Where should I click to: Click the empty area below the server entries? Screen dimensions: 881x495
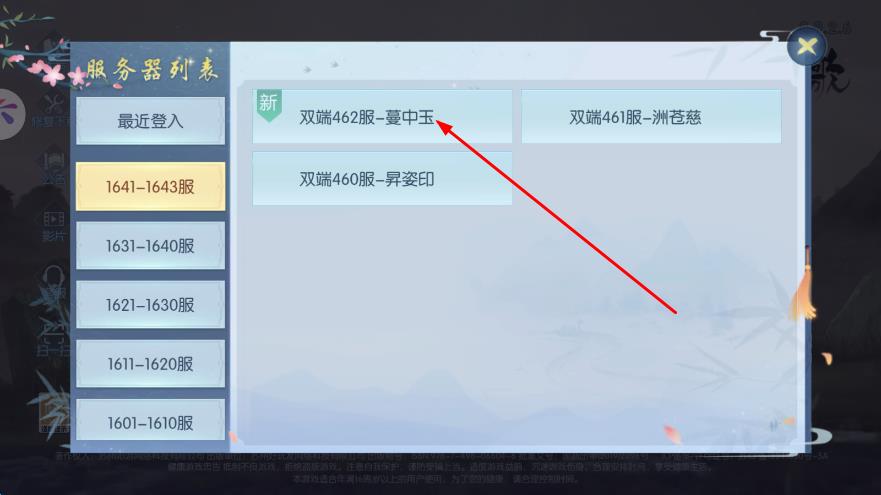pyautogui.click(x=517, y=326)
